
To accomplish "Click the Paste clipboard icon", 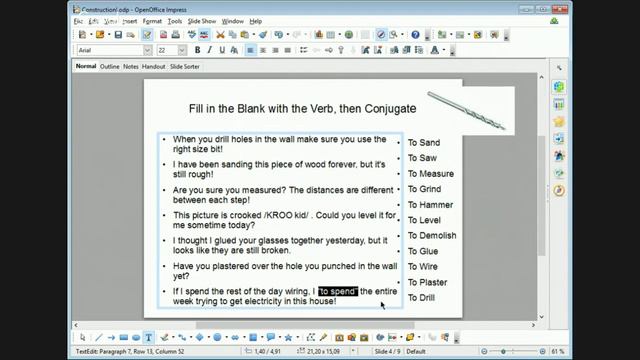I will point(244,35).
